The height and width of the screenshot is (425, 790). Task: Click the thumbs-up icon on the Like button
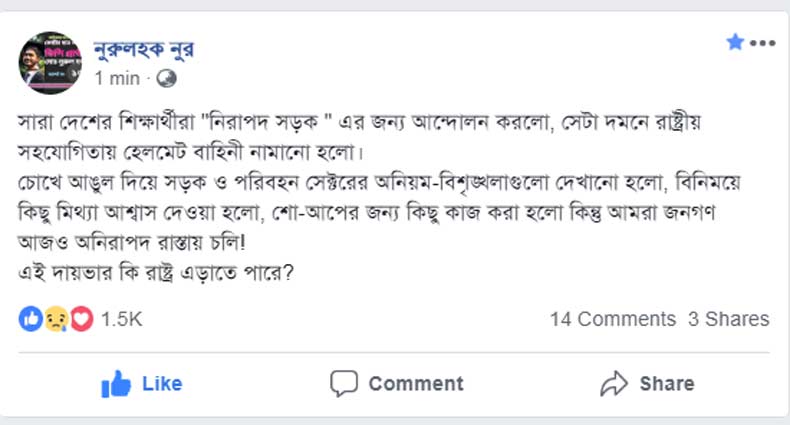117,383
